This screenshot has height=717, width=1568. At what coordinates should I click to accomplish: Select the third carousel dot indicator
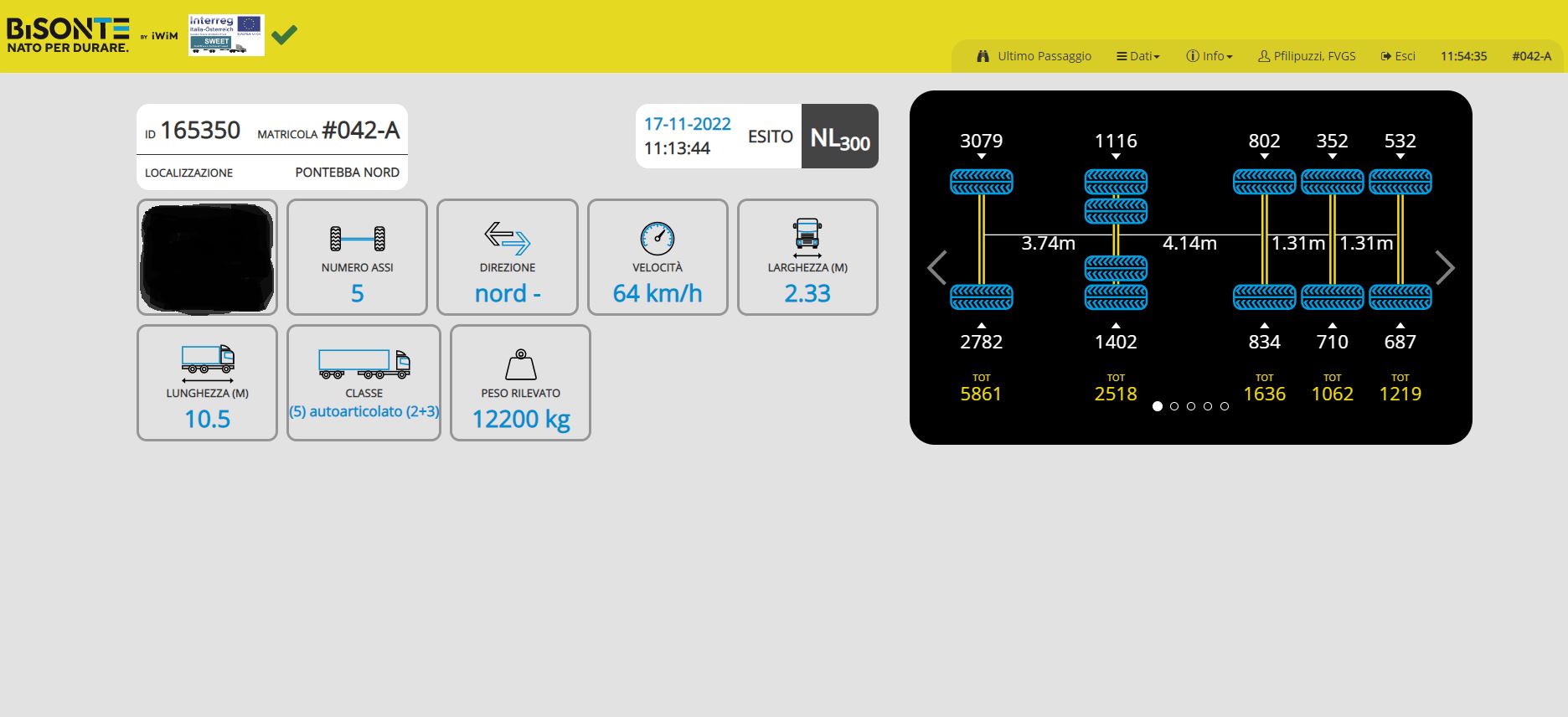click(1191, 406)
